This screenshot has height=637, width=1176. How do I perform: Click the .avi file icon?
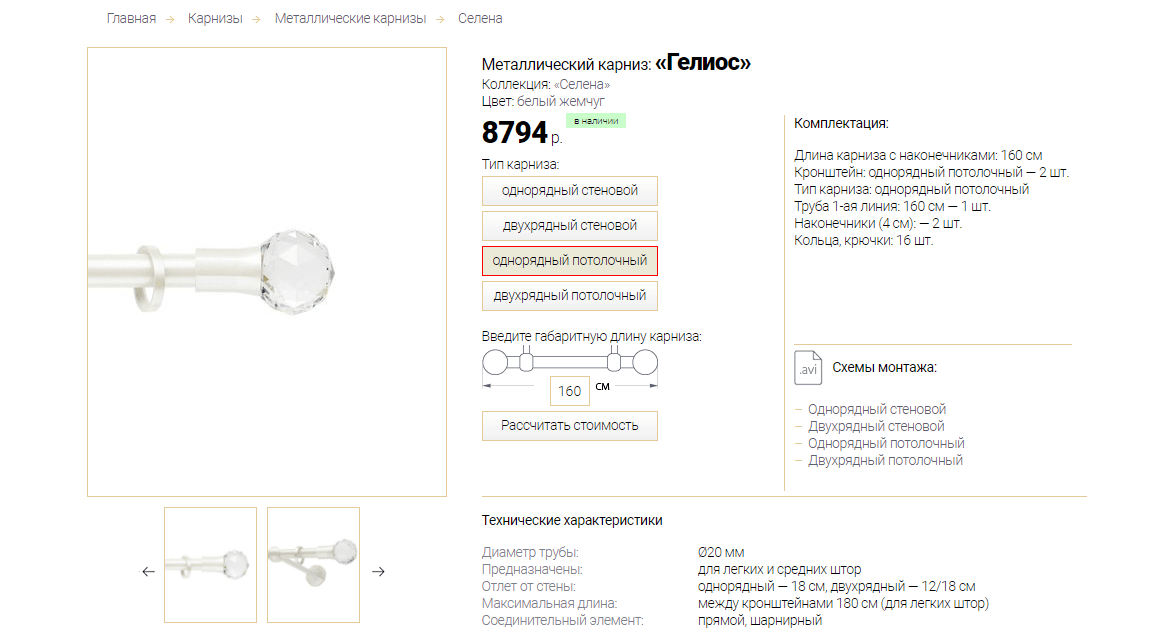pyautogui.click(x=808, y=367)
